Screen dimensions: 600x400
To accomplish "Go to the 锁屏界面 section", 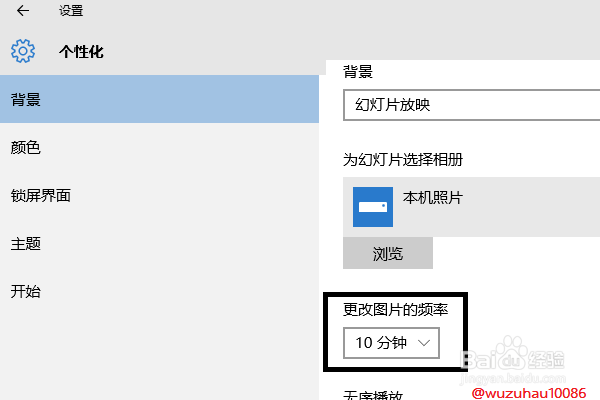I will coord(40,196).
